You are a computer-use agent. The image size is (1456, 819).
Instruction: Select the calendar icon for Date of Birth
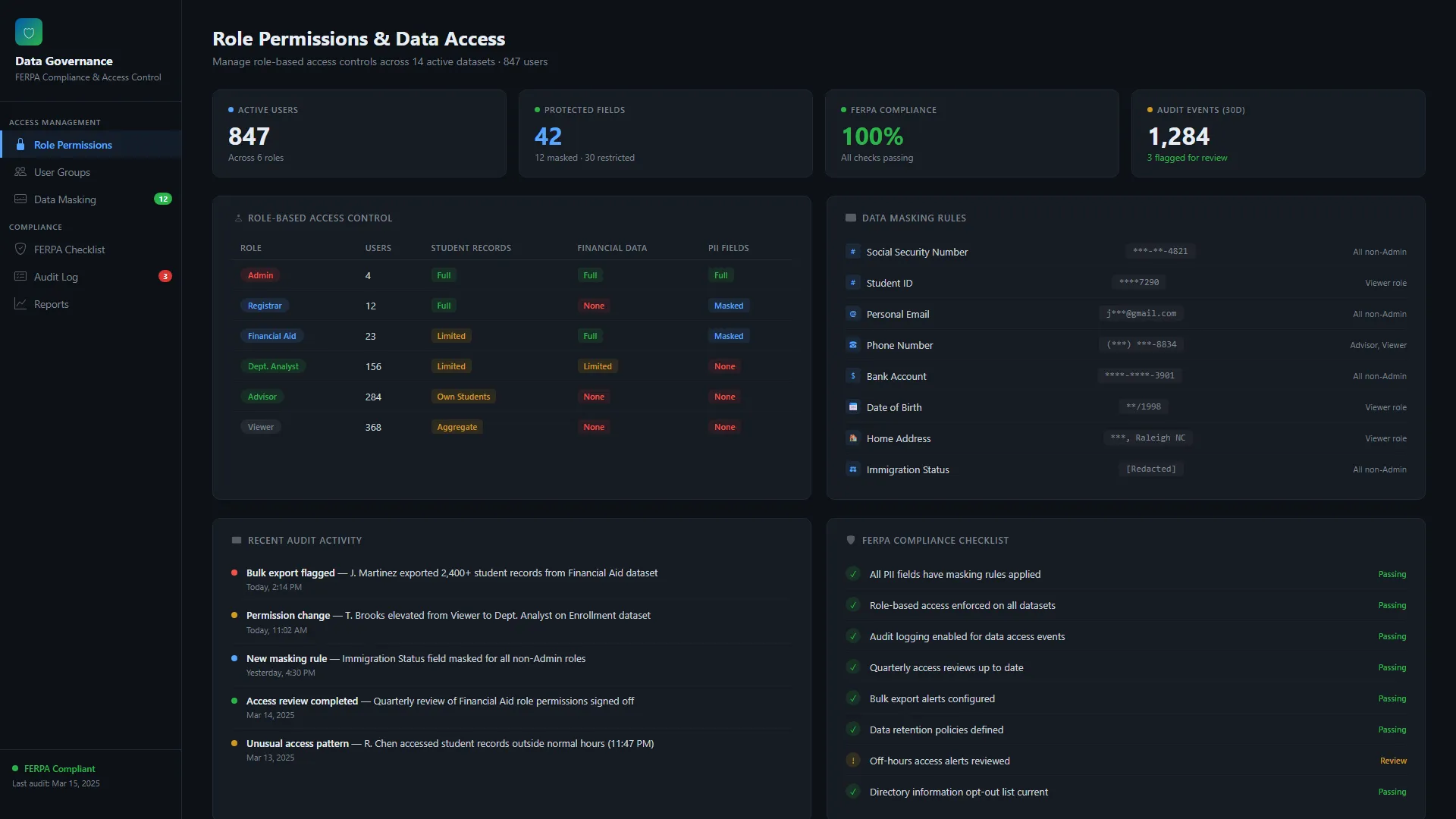(x=852, y=406)
